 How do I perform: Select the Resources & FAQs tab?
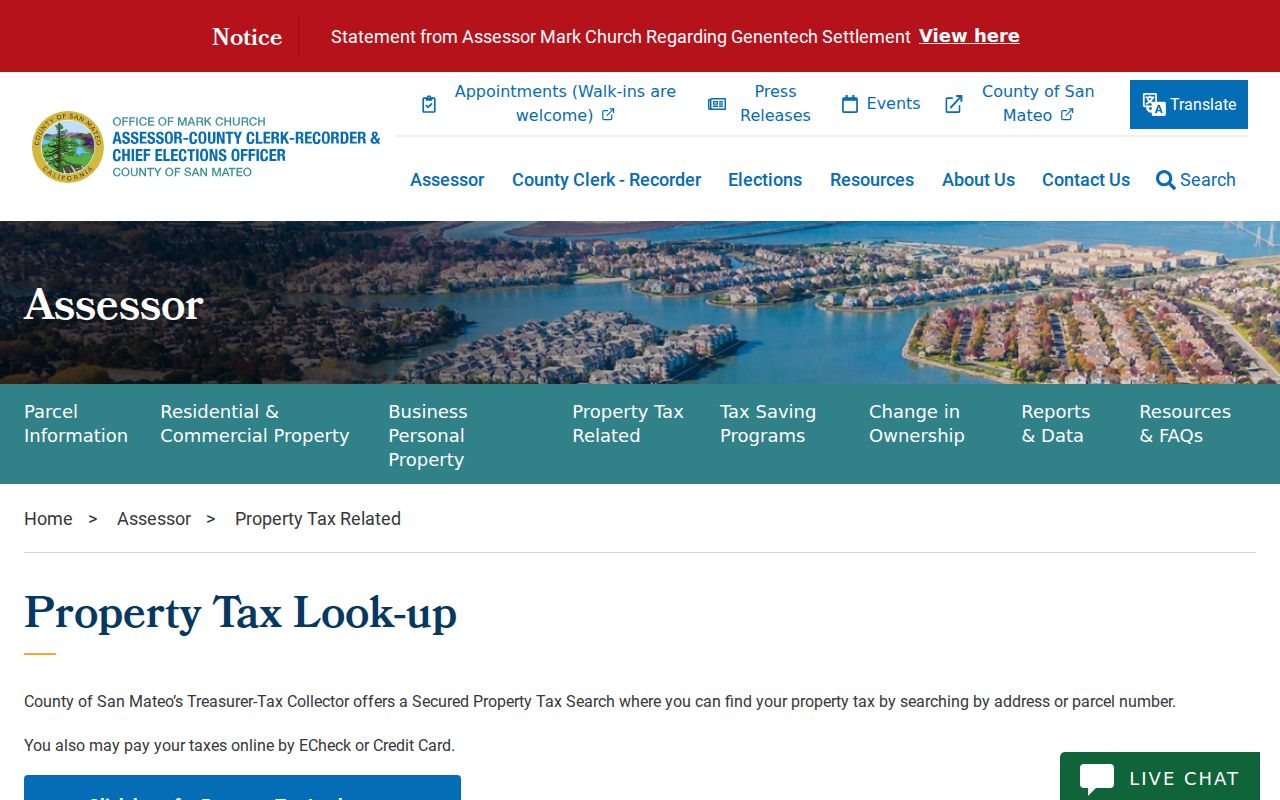1185,424
